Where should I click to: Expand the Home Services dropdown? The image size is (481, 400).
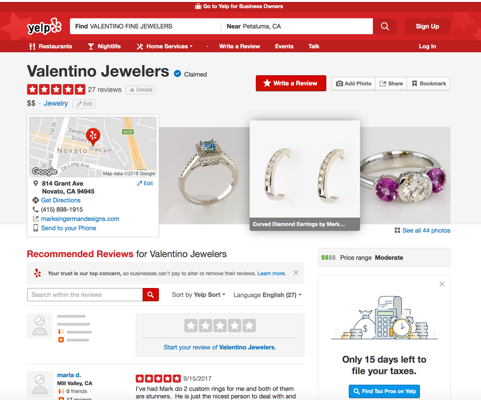pyautogui.click(x=164, y=46)
